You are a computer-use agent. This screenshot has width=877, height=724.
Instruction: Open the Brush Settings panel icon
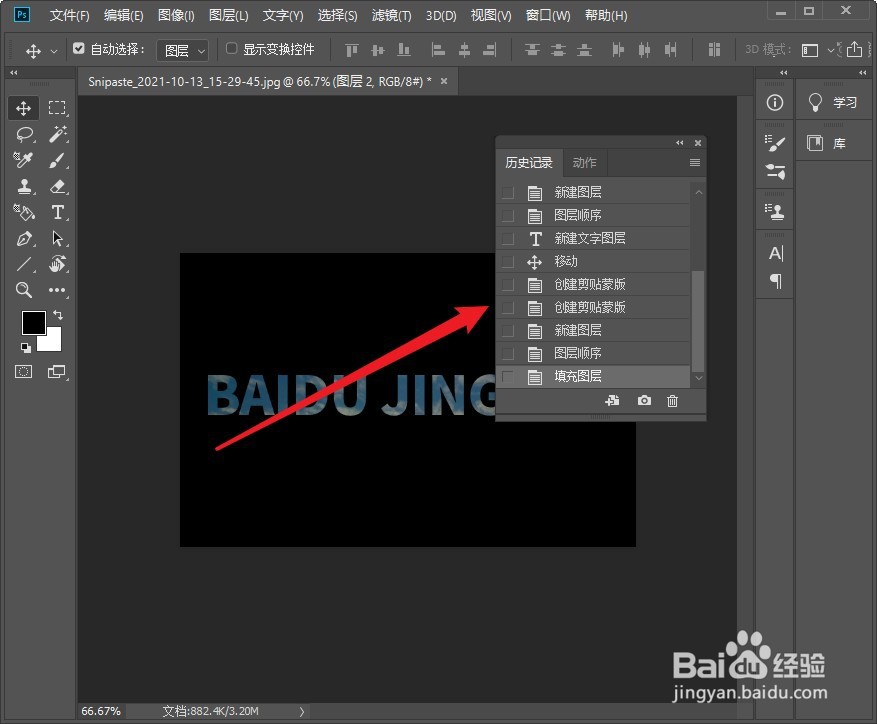775,143
